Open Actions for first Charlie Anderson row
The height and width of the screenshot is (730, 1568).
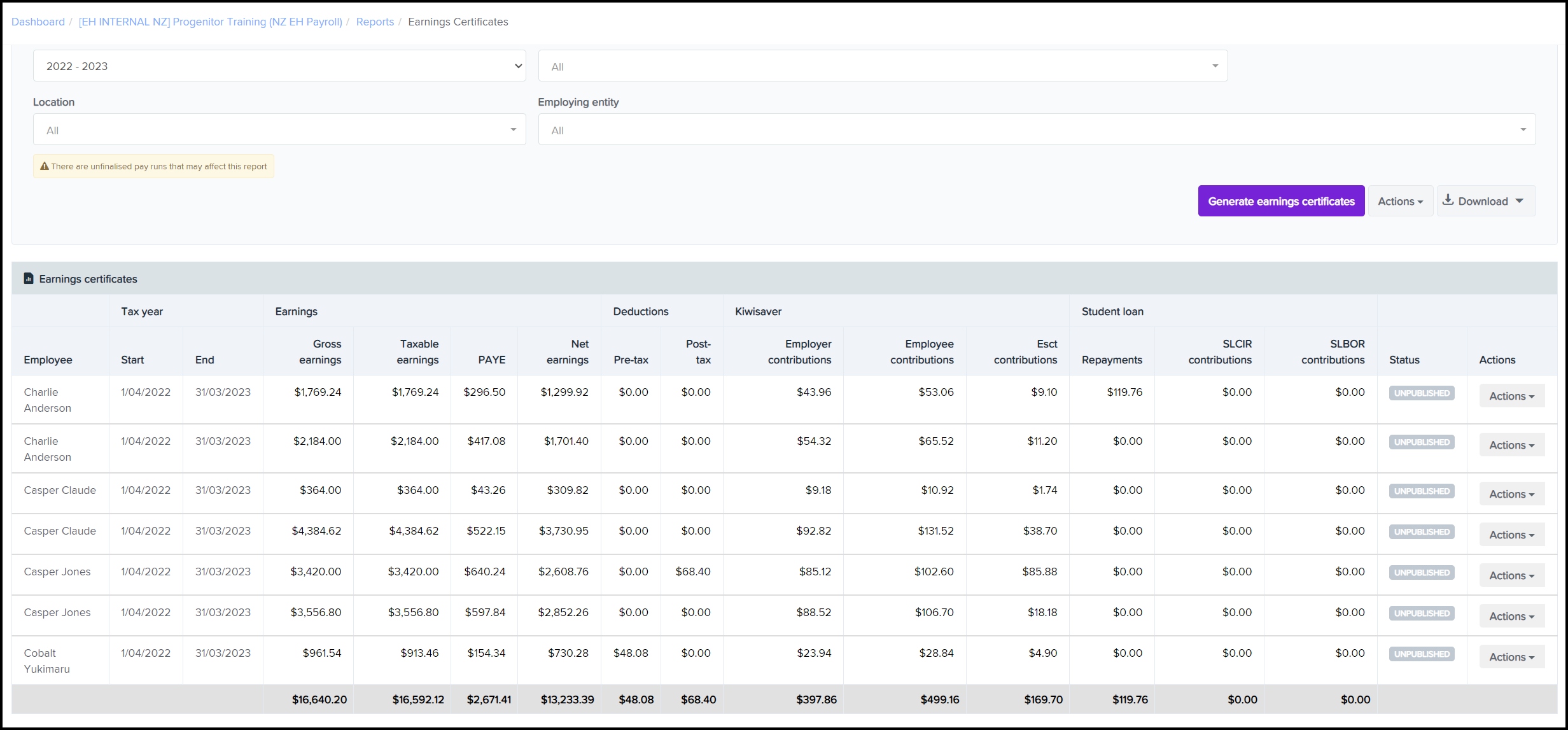pyautogui.click(x=1511, y=396)
